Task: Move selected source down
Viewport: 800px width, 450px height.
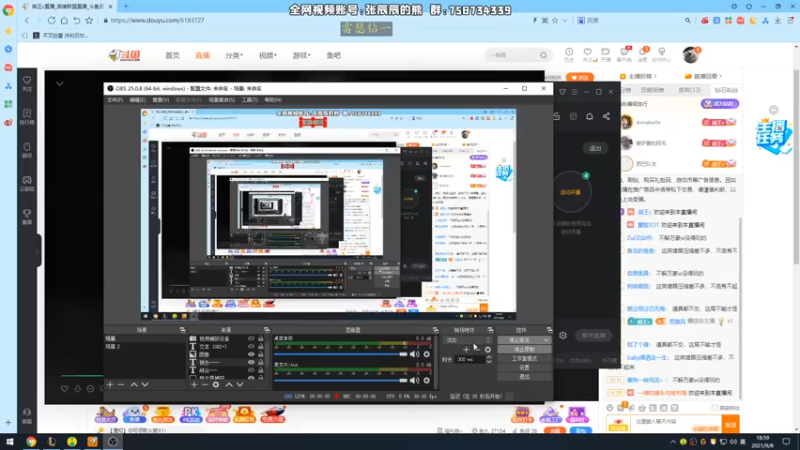Action: (x=240, y=385)
